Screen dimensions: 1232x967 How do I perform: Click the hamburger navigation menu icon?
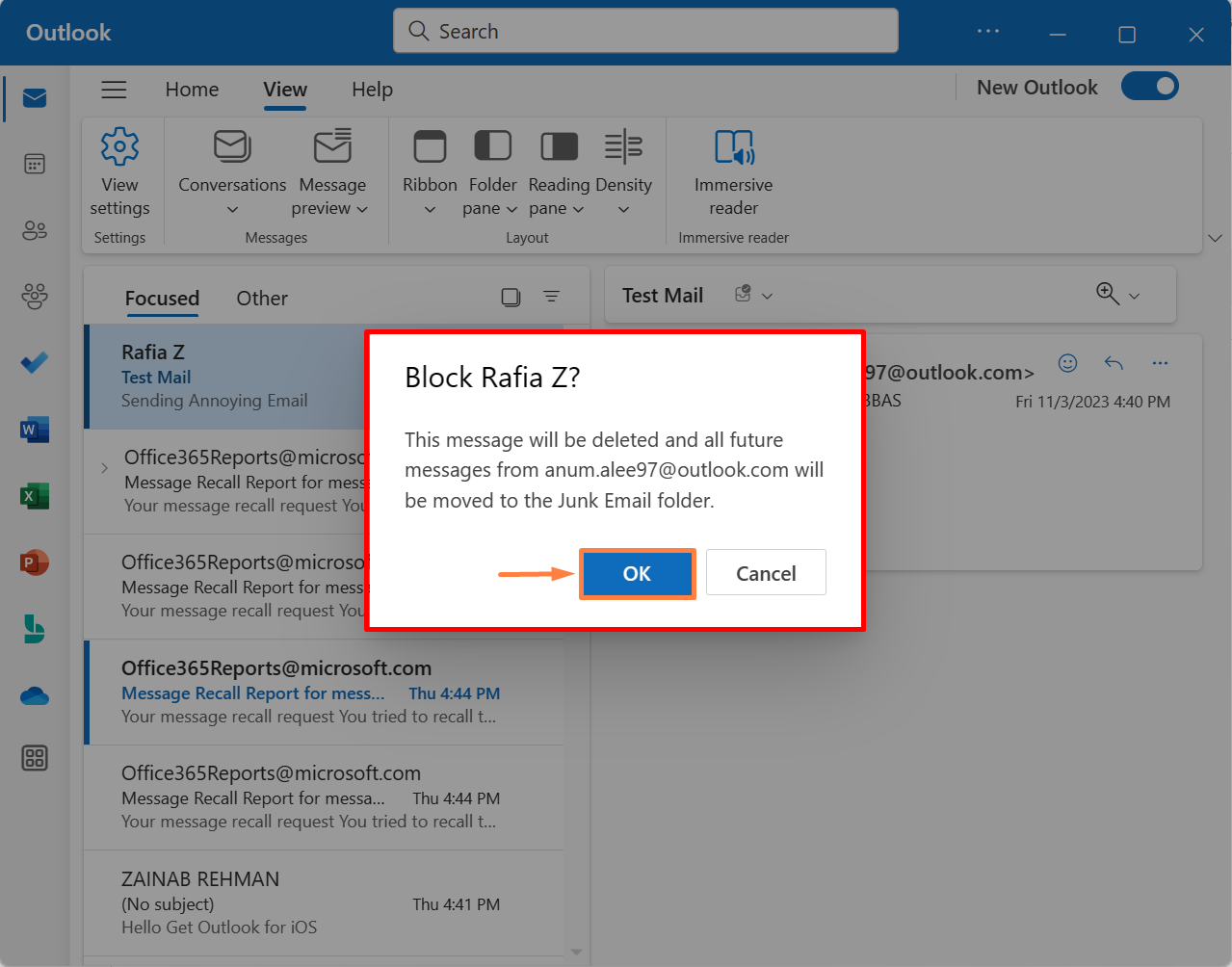point(115,90)
